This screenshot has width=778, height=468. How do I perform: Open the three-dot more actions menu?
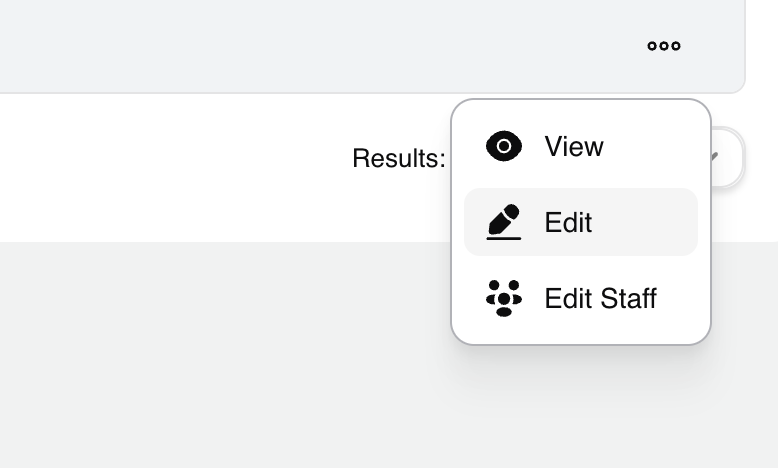[x=664, y=46]
